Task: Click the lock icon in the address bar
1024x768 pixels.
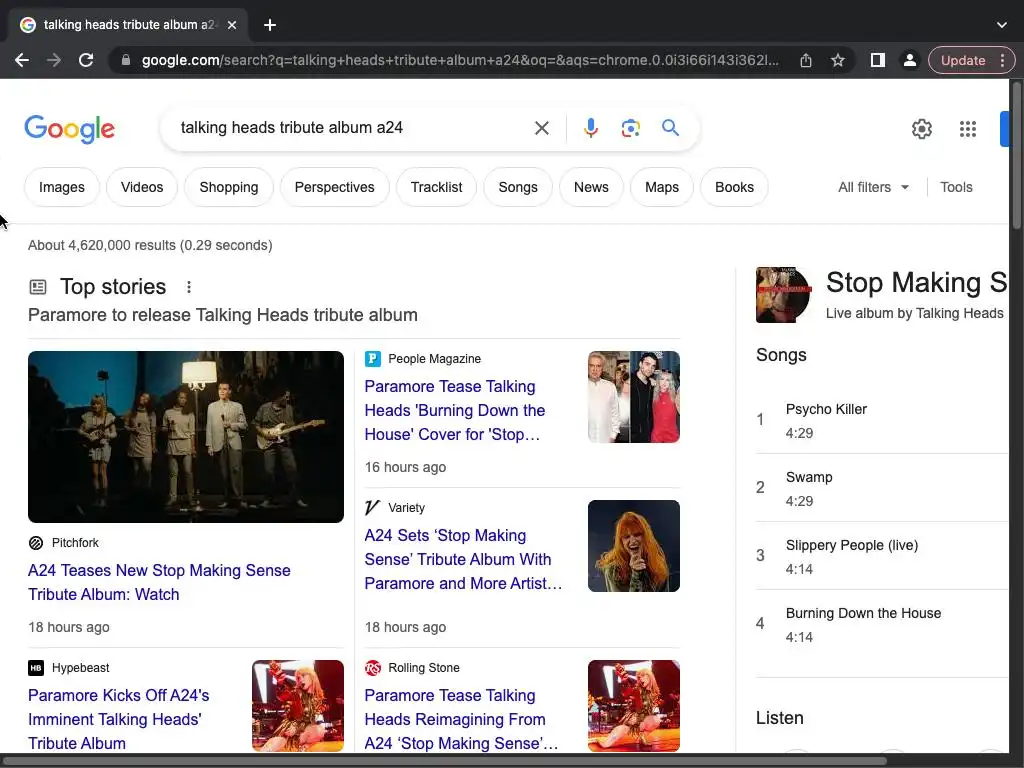Action: 126,60
